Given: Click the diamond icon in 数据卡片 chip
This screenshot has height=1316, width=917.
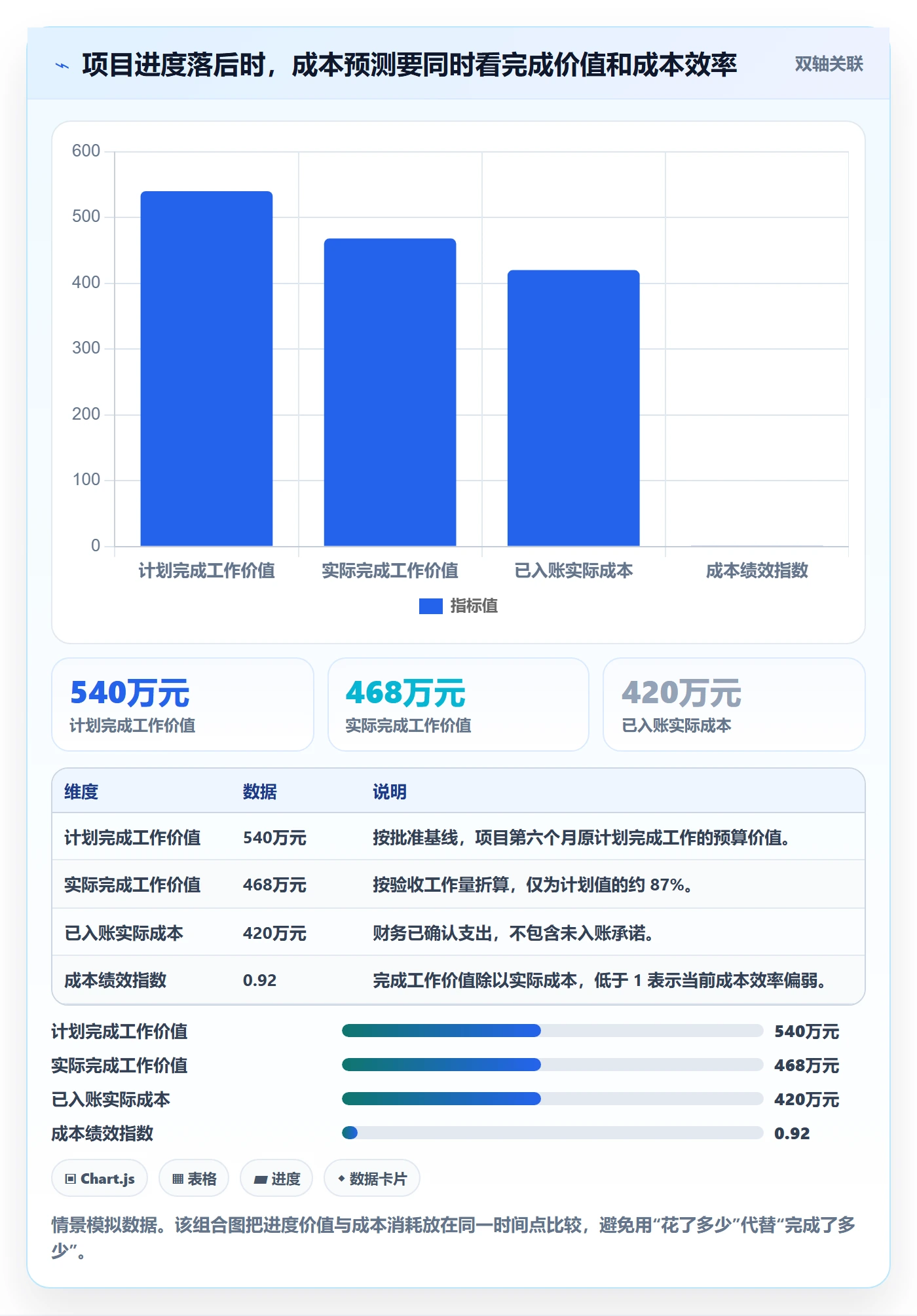Looking at the screenshot, I should click(x=341, y=1179).
